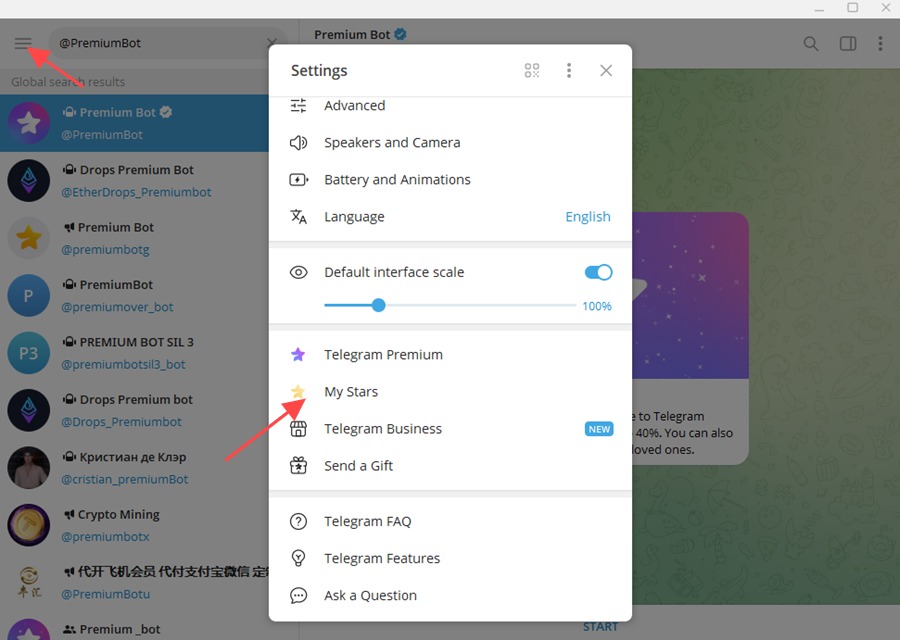The image size is (900, 640).
Task: Select the verified Premium Bot search result
Action: (134, 123)
